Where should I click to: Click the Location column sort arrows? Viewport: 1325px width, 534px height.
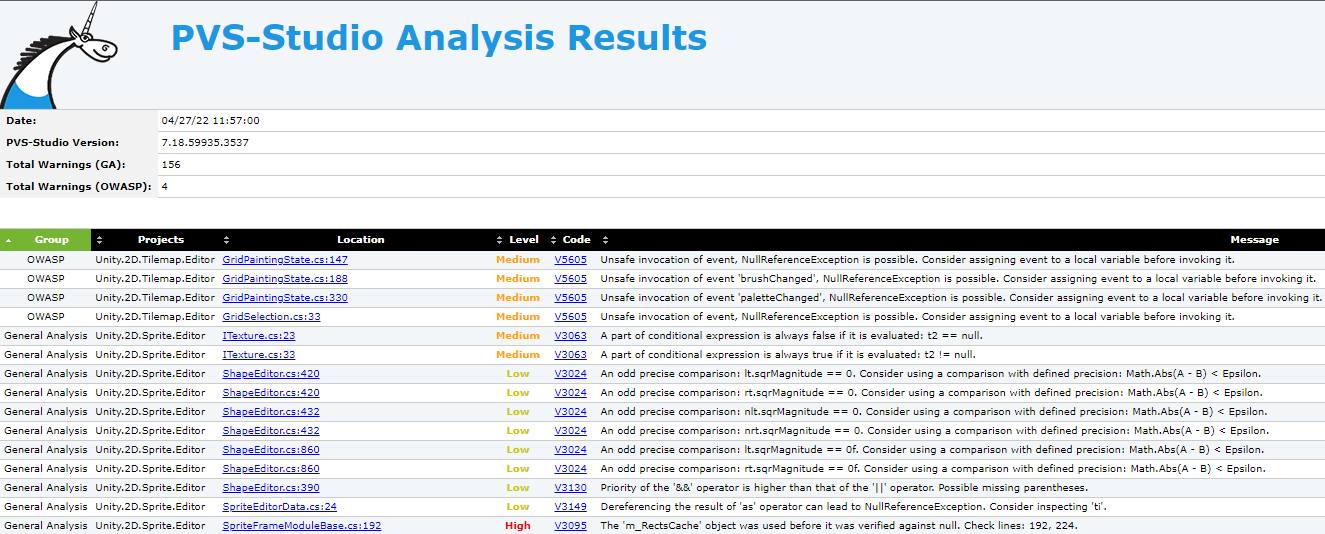pyautogui.click(x=226, y=240)
